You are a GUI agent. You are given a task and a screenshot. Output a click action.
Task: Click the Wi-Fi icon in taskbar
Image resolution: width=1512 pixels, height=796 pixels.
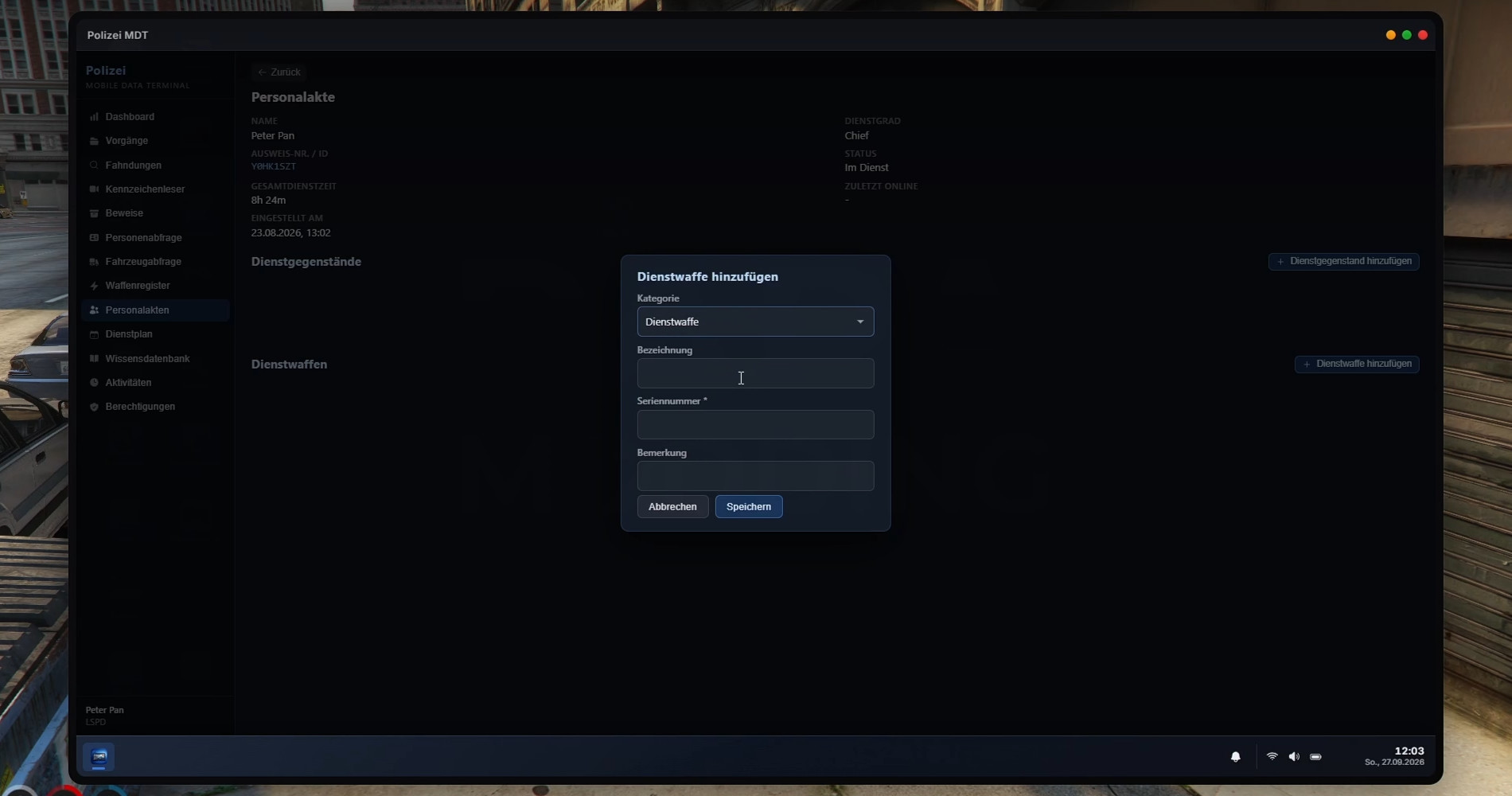(1272, 756)
